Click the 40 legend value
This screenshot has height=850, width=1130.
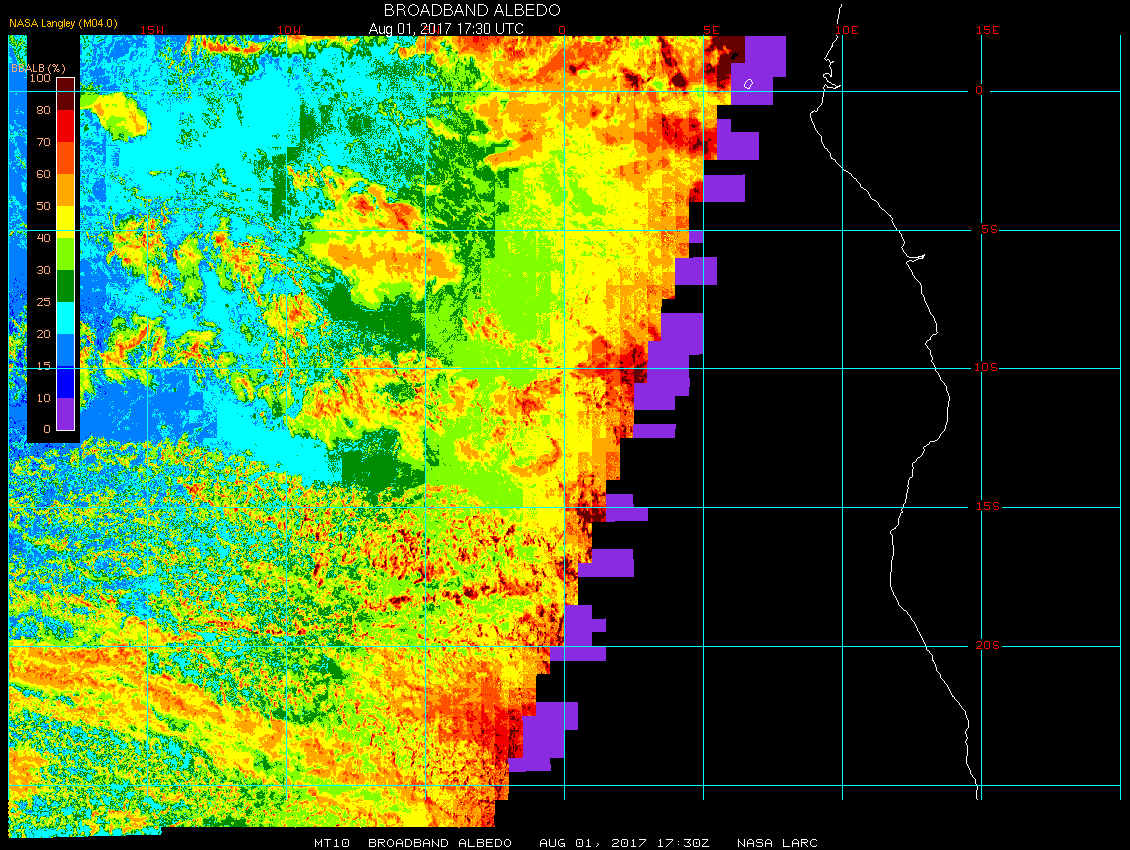(x=44, y=238)
